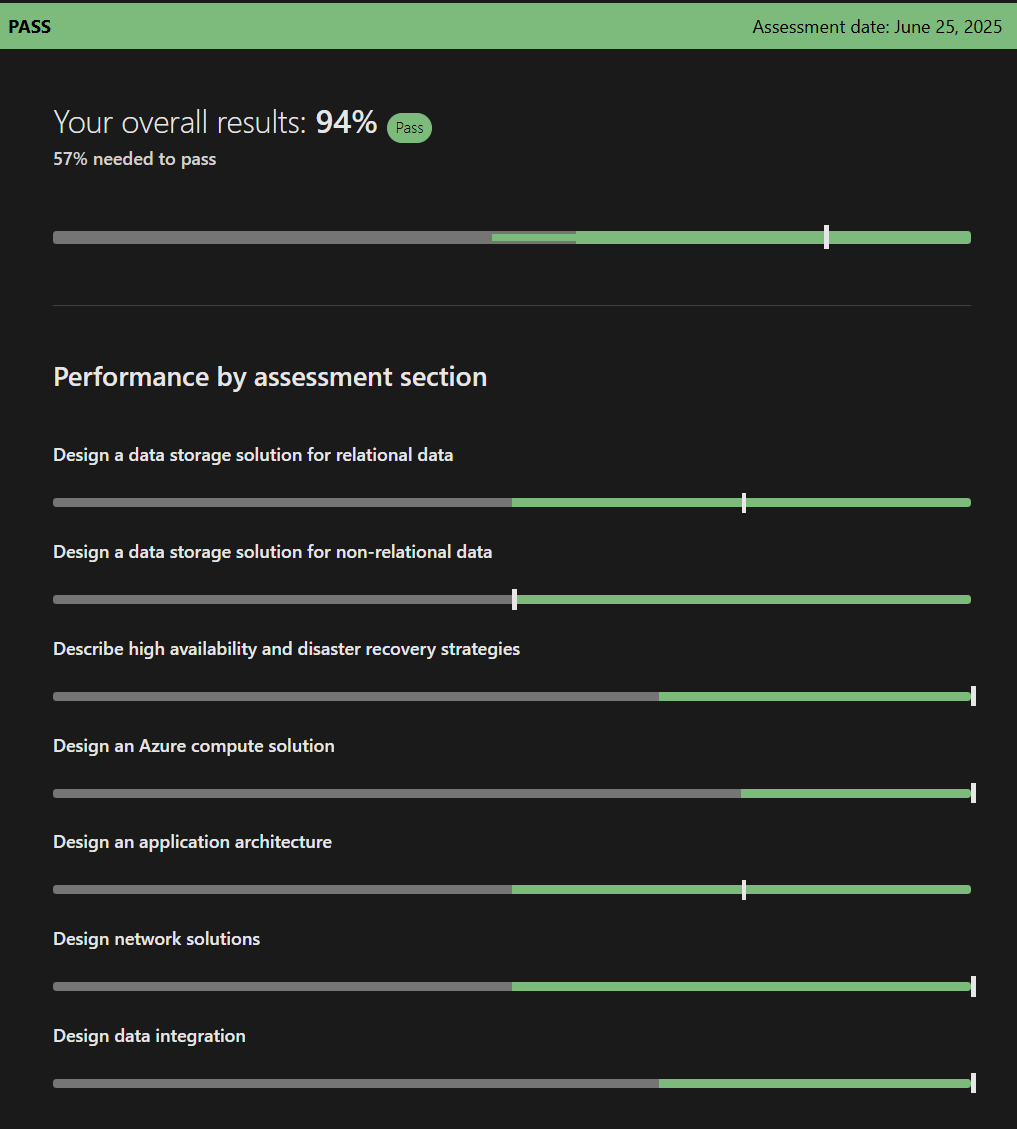This screenshot has width=1017, height=1129.
Task: Click the network solutions score marker
Action: [x=973, y=986]
